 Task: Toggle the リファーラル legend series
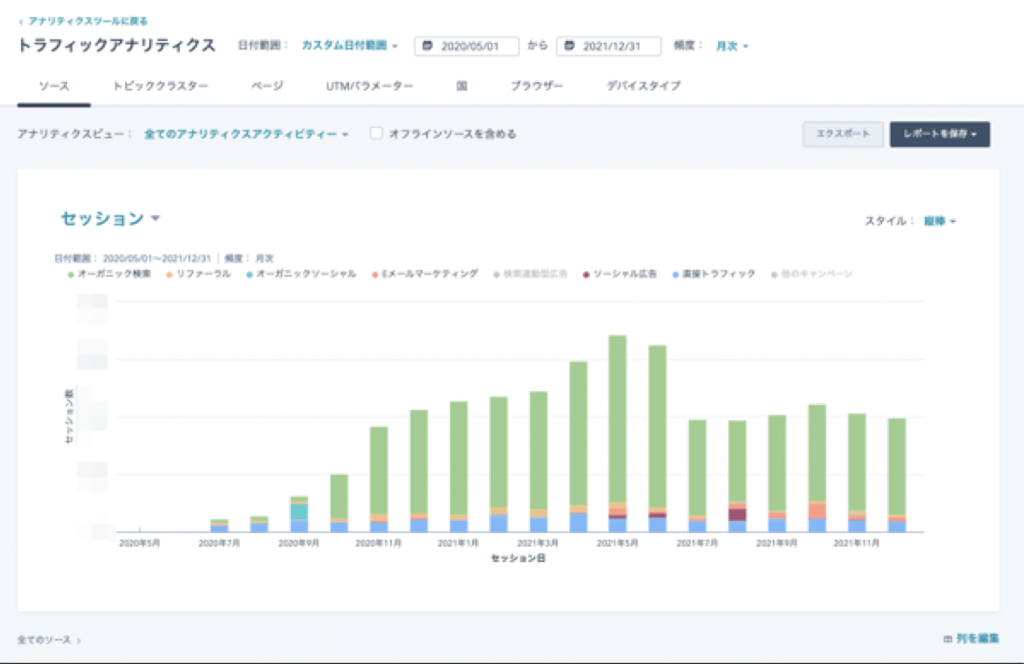point(199,274)
